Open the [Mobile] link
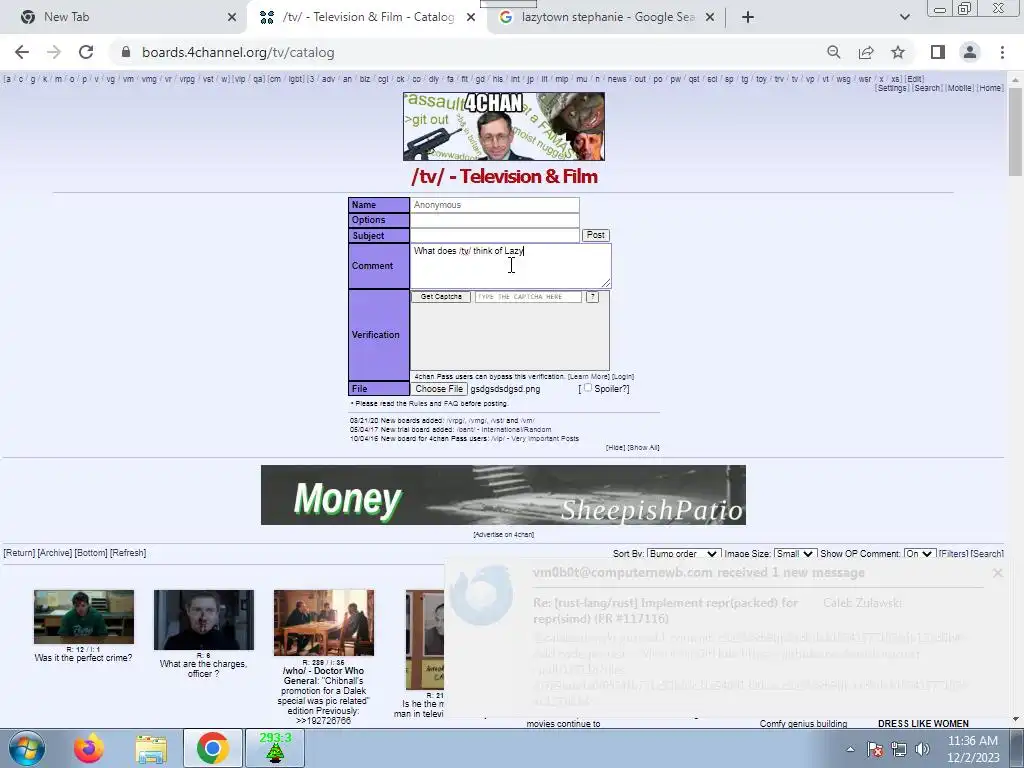1024x768 pixels. (959, 88)
